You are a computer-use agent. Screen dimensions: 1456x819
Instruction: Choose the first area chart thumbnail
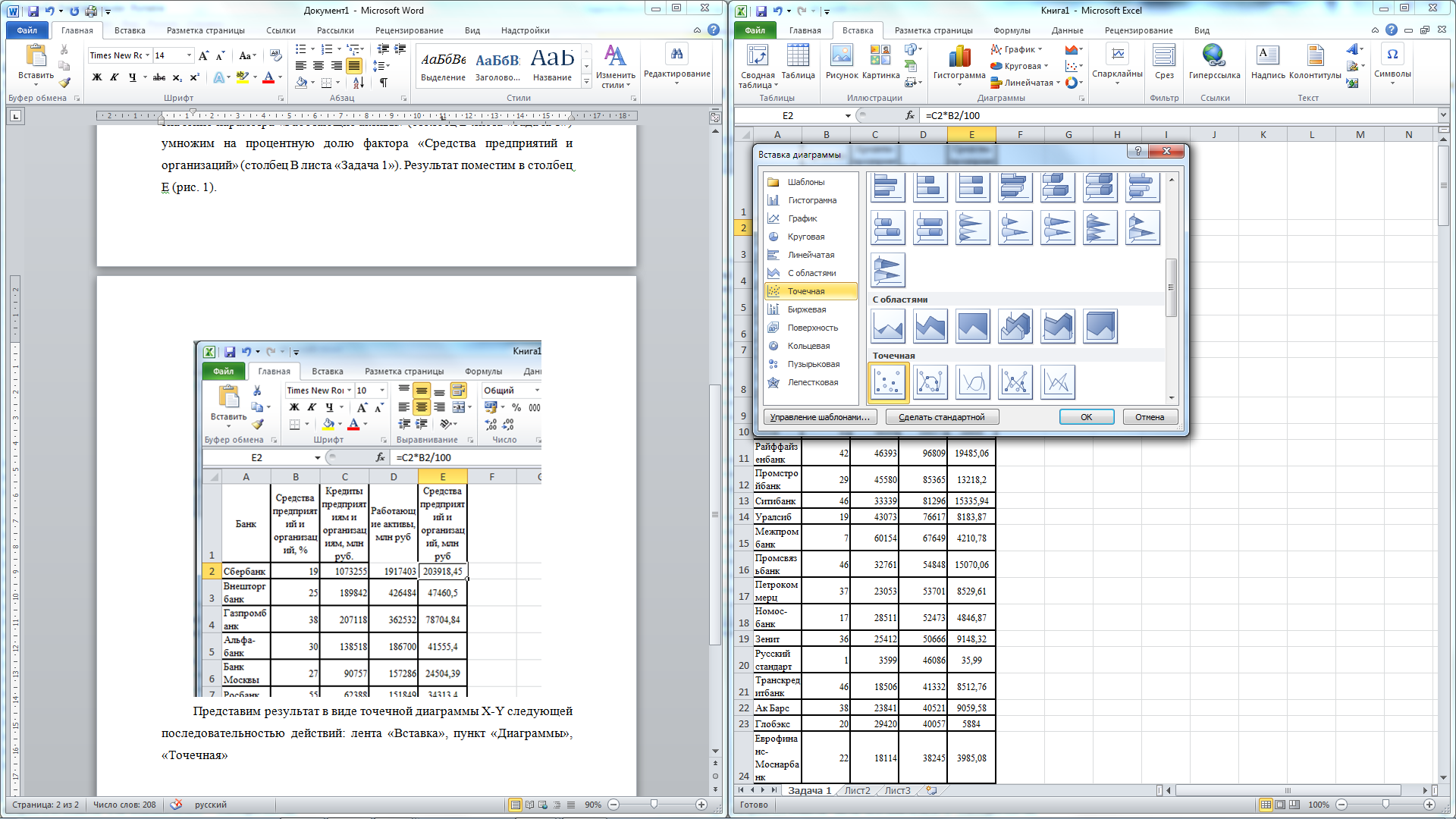tap(888, 326)
